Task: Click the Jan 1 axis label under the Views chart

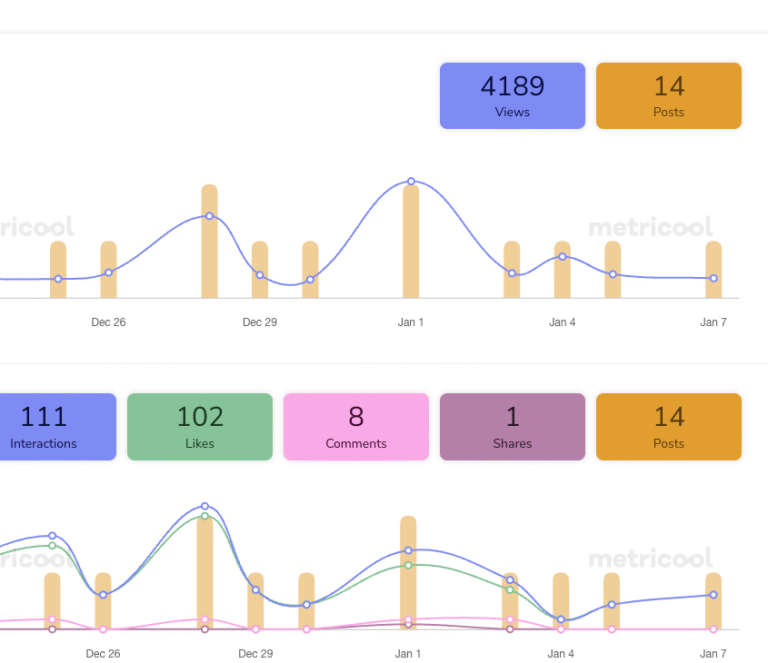Action: [x=411, y=322]
